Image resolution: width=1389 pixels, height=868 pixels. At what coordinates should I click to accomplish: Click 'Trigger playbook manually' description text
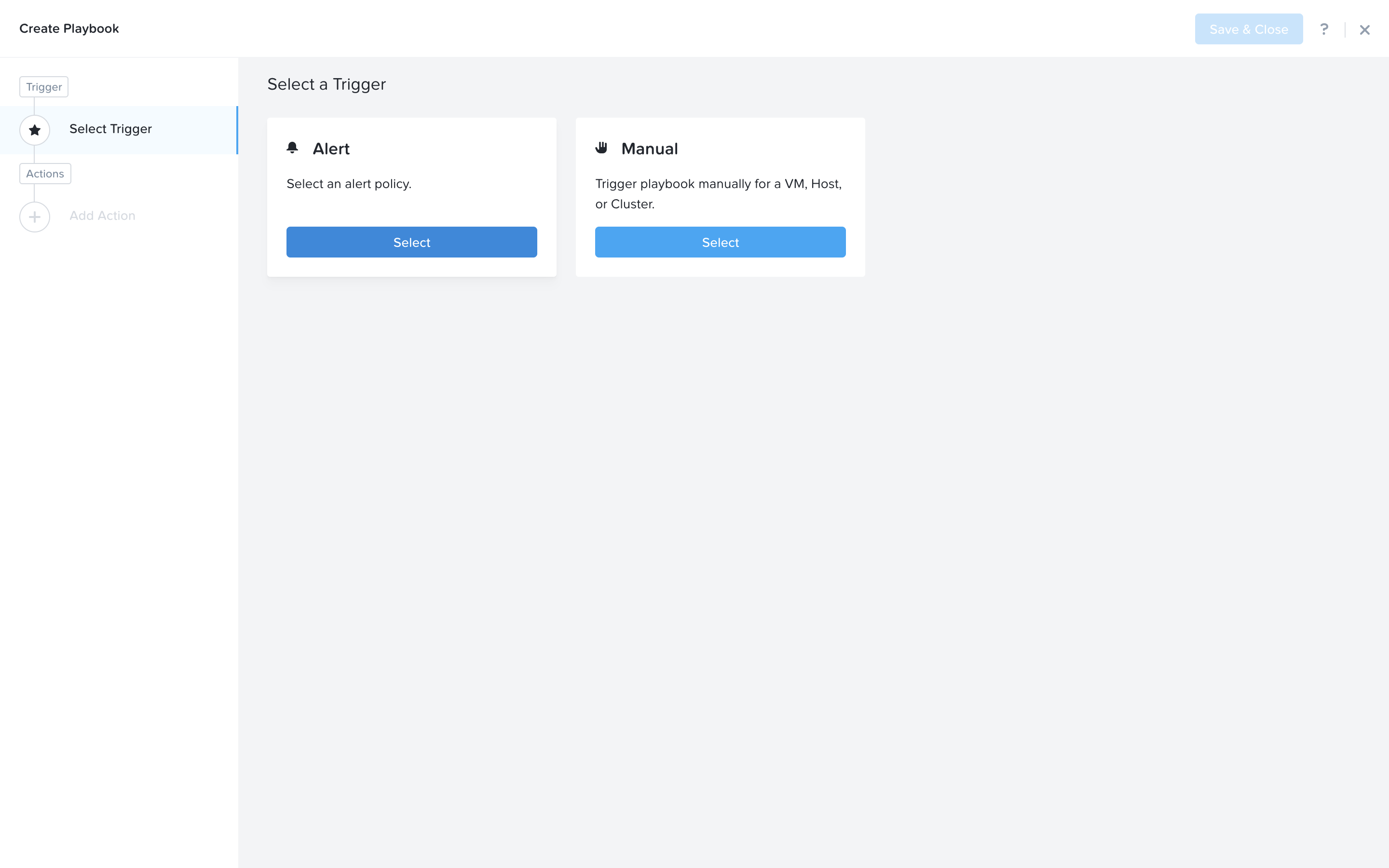tap(718, 193)
